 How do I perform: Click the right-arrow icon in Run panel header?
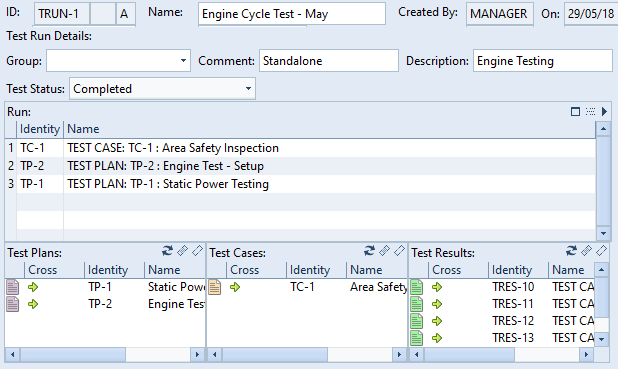coord(604,112)
